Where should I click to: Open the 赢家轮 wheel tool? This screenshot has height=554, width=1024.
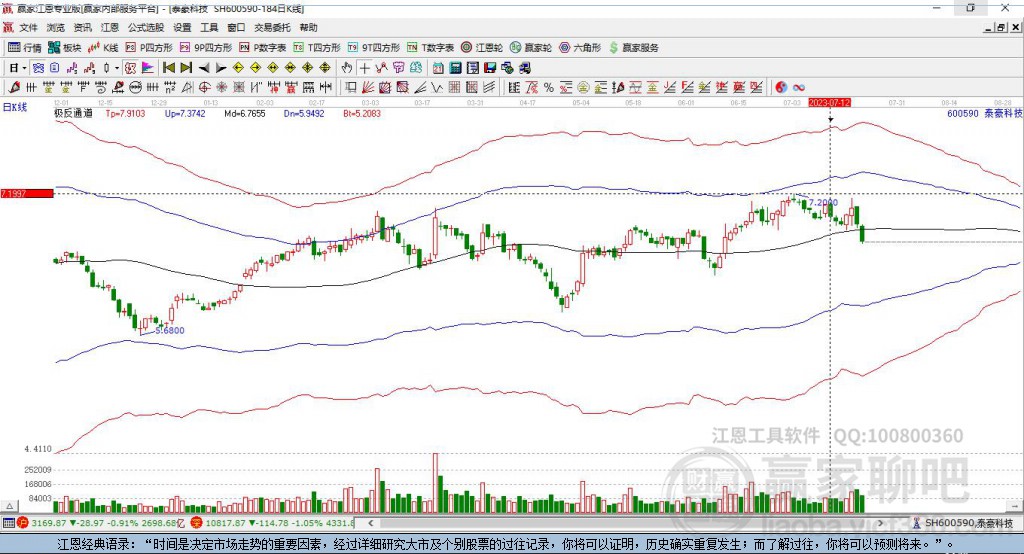(530, 48)
